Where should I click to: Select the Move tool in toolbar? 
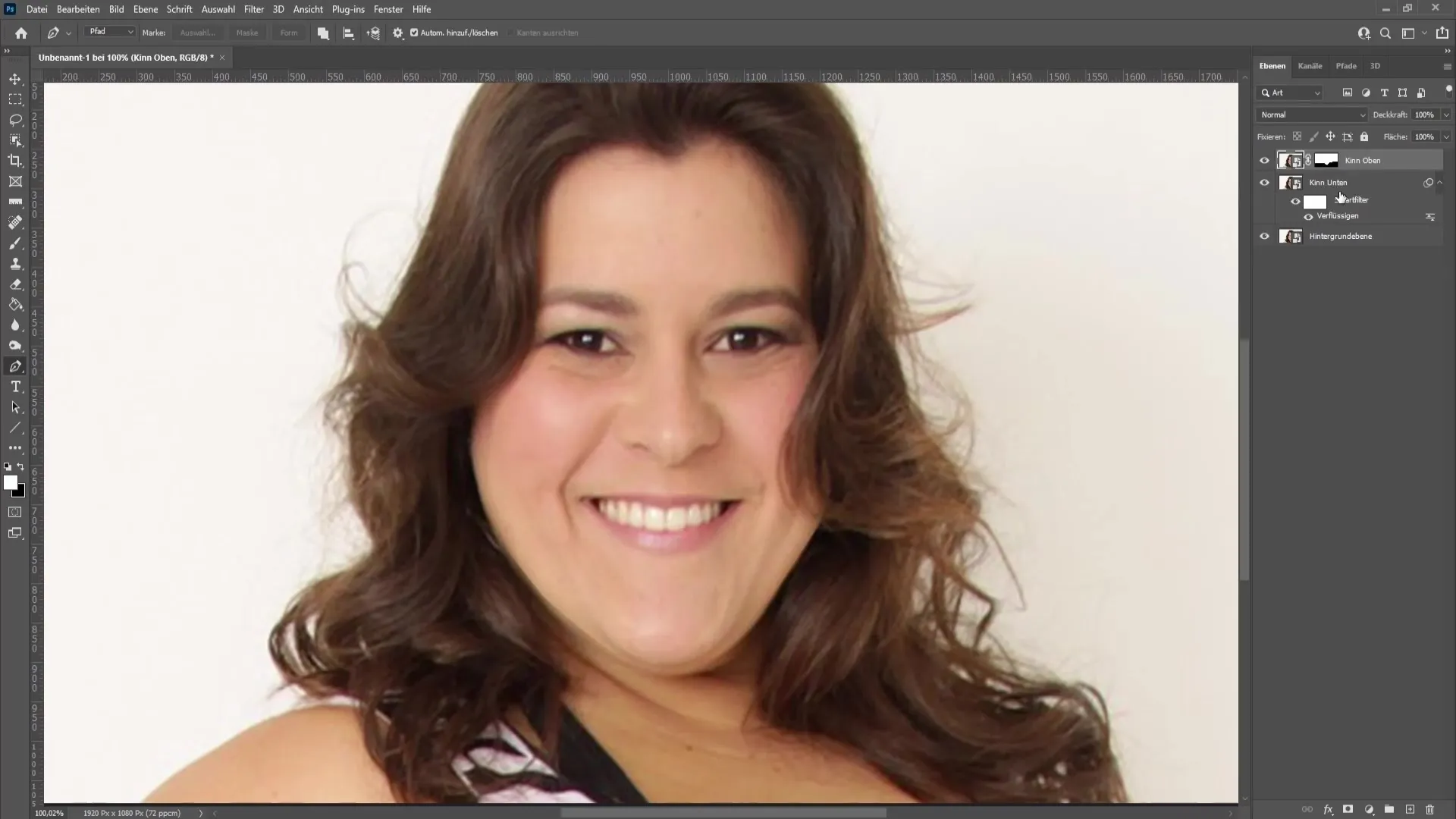pyautogui.click(x=15, y=78)
